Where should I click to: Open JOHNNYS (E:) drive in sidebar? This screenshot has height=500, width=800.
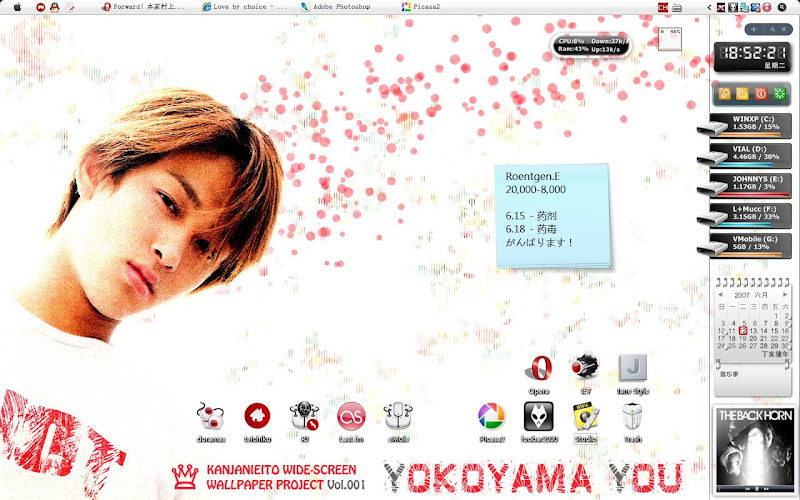point(751,183)
